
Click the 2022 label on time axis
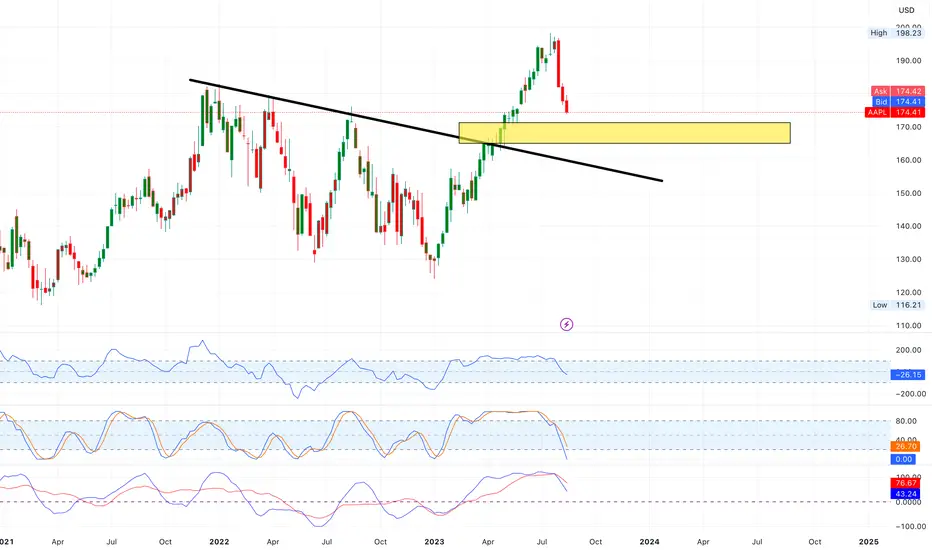219,542
